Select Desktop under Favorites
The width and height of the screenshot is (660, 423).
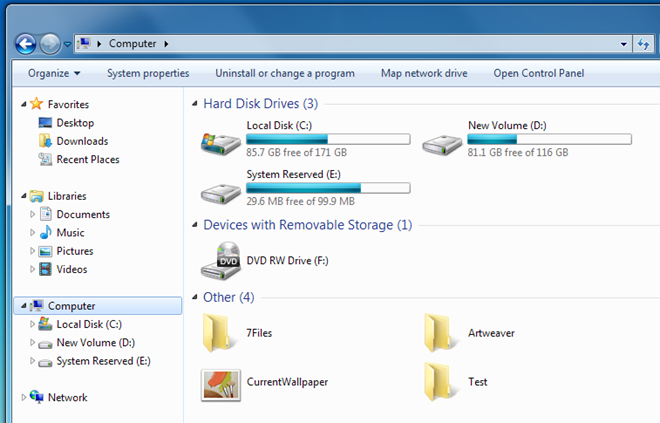pyautogui.click(x=75, y=123)
